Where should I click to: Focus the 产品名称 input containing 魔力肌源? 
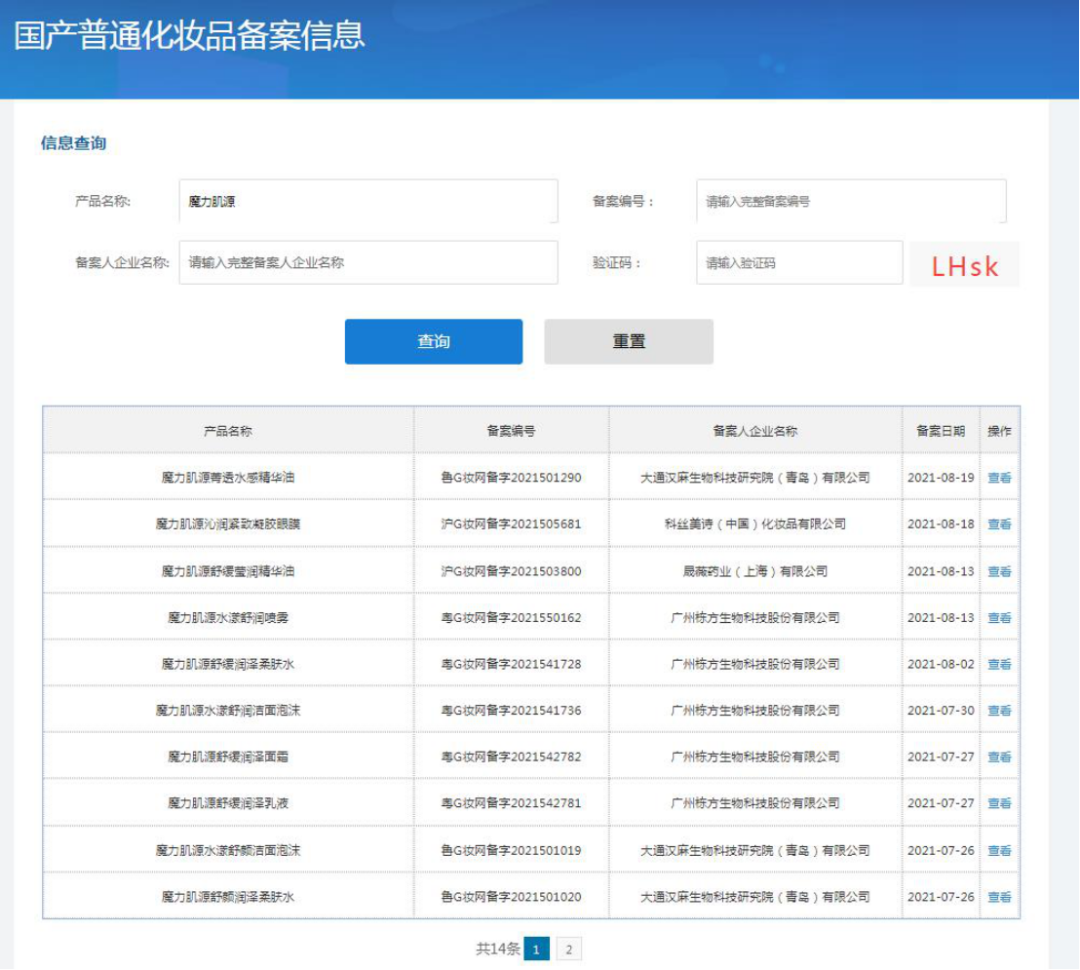[368, 201]
